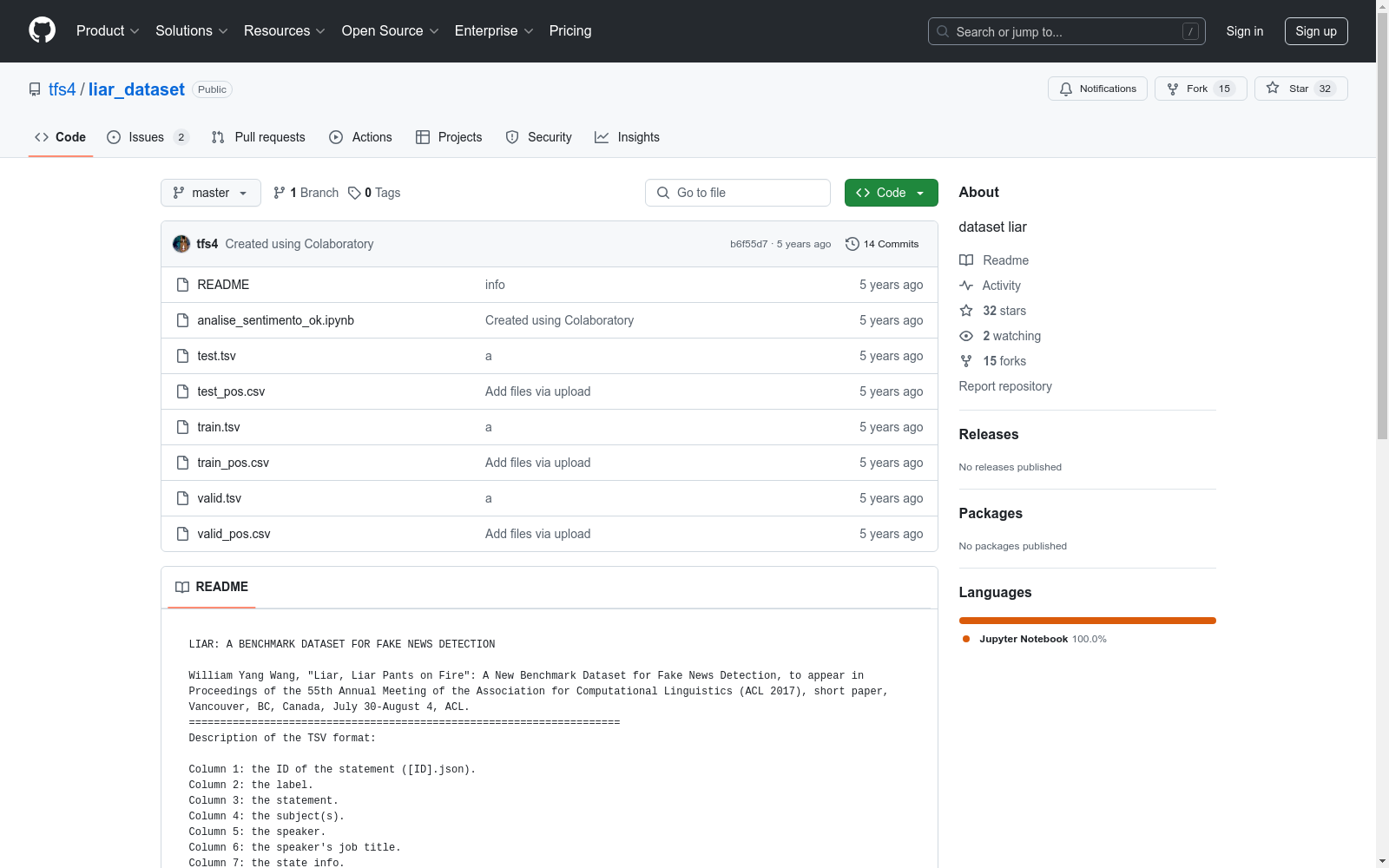Open the tfs4 owner link
The image size is (1389, 868).
pyautogui.click(x=63, y=89)
